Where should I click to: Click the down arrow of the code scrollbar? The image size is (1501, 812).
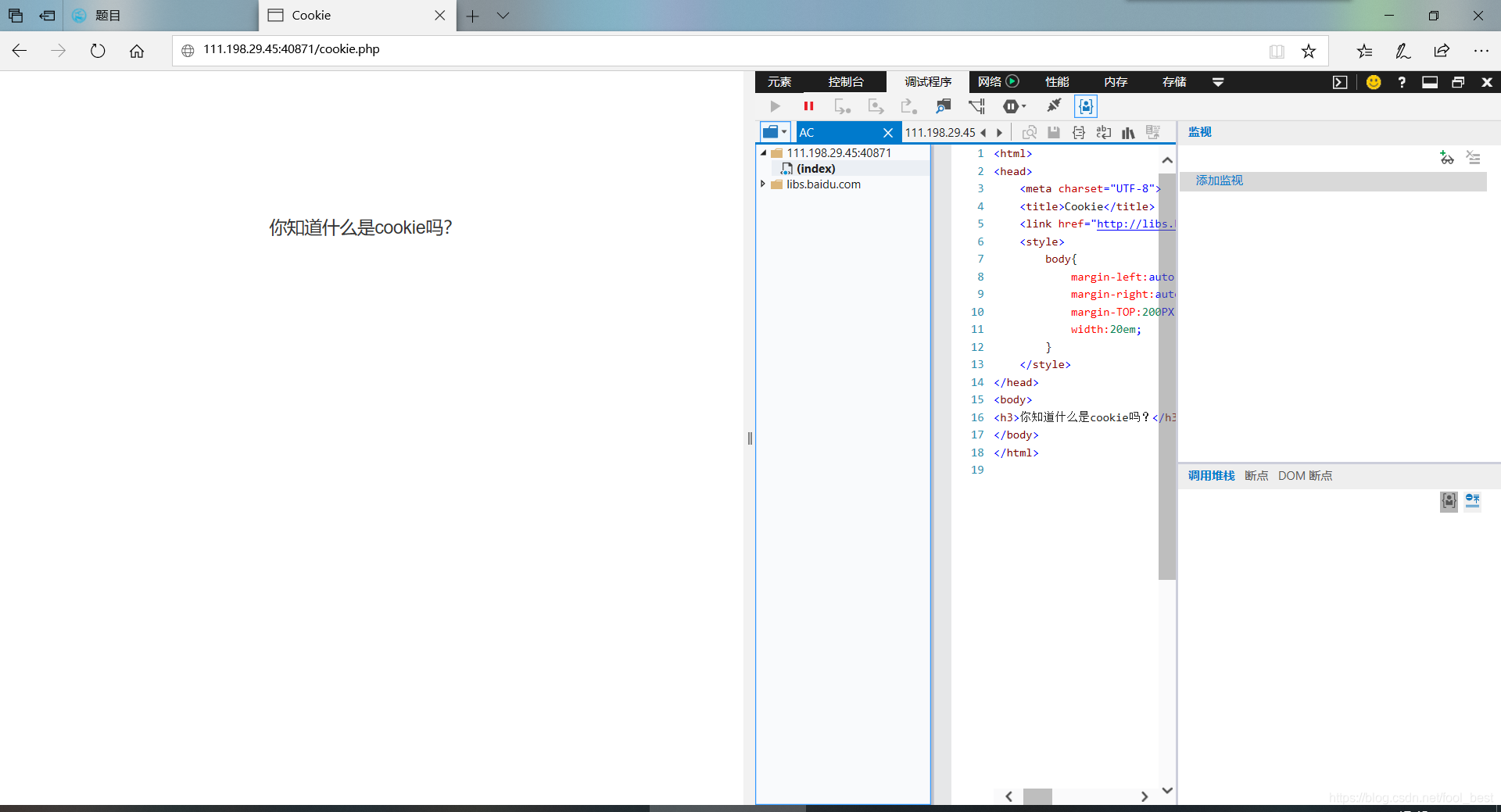tap(1167, 790)
